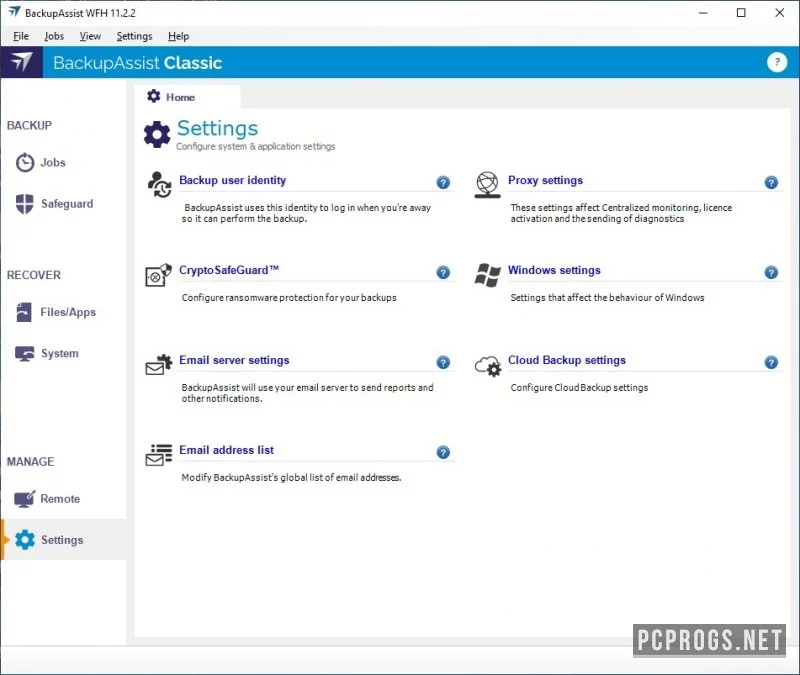This screenshot has width=800, height=675.
Task: Open Email server settings link
Action: pyautogui.click(x=234, y=360)
